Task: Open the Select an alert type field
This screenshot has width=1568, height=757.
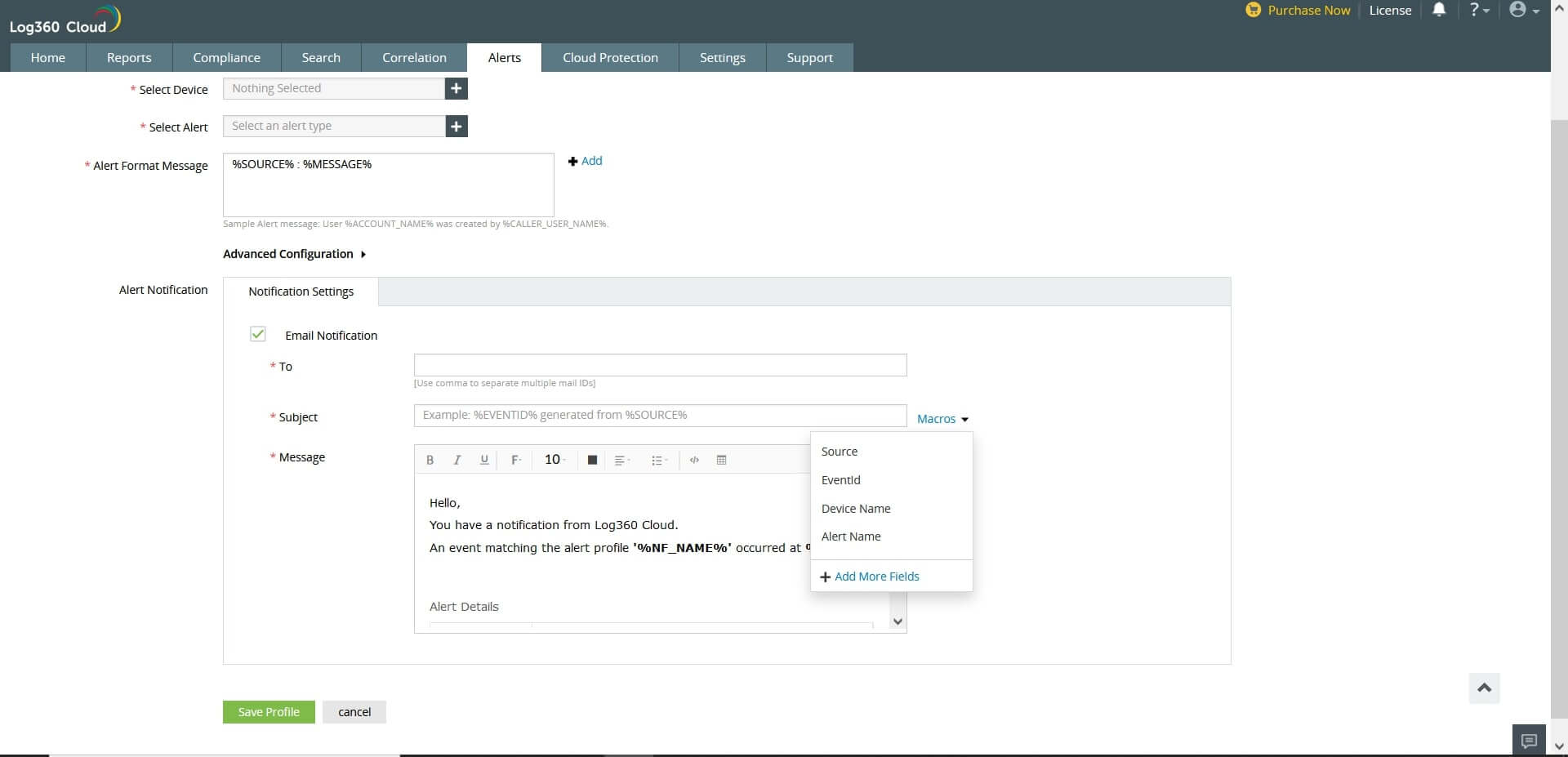Action: tap(334, 126)
